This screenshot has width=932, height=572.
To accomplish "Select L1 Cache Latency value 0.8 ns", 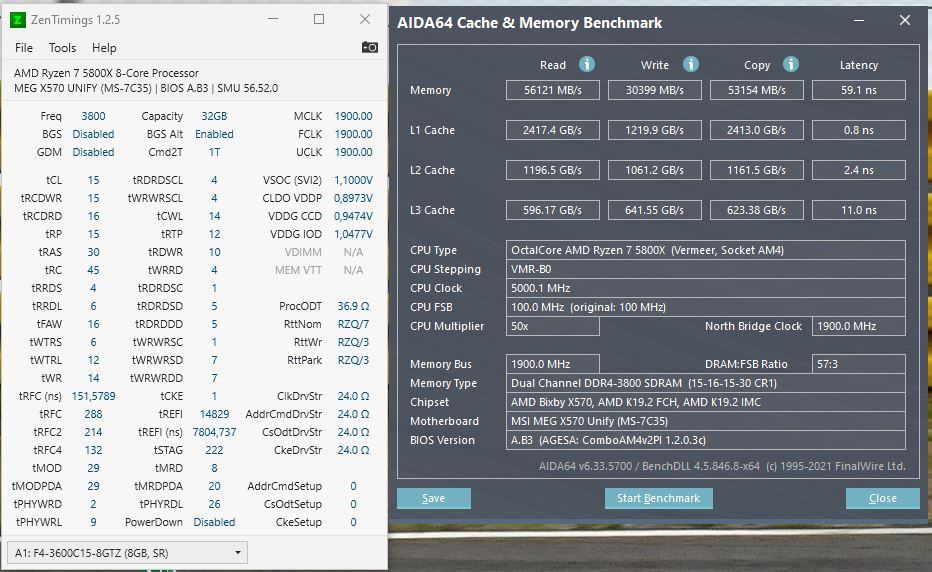I will [859, 130].
